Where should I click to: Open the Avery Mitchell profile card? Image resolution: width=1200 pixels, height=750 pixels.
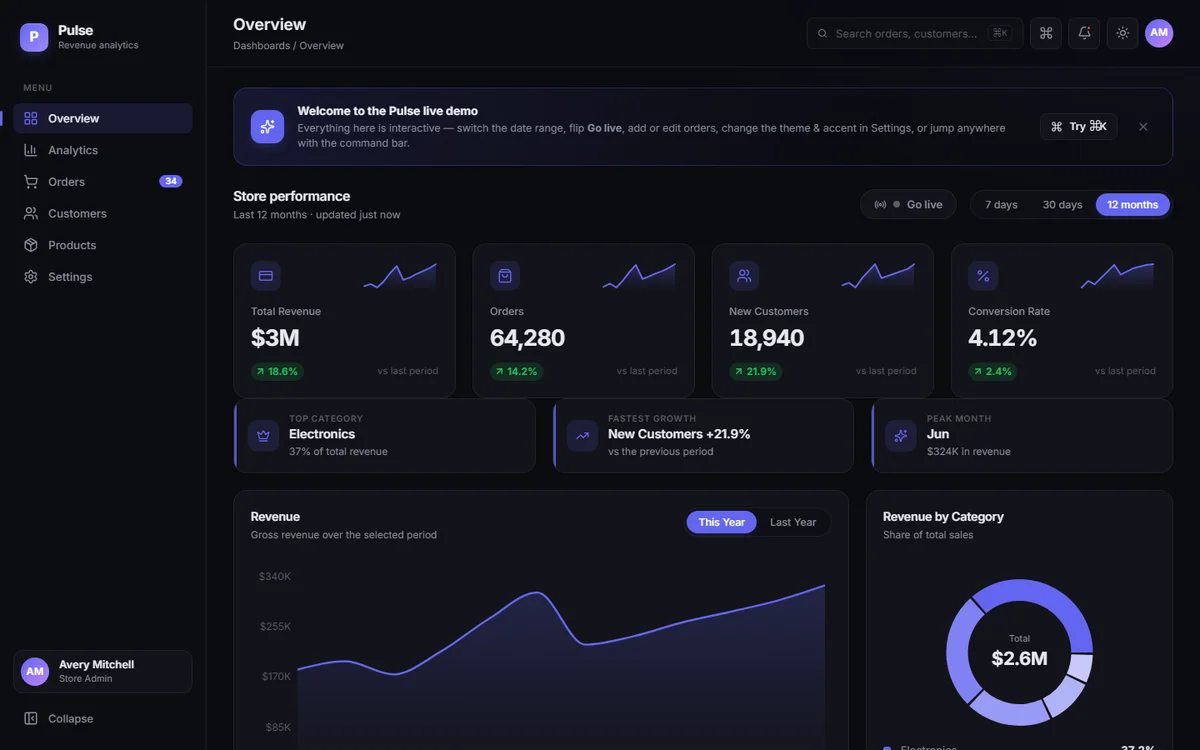click(103, 672)
